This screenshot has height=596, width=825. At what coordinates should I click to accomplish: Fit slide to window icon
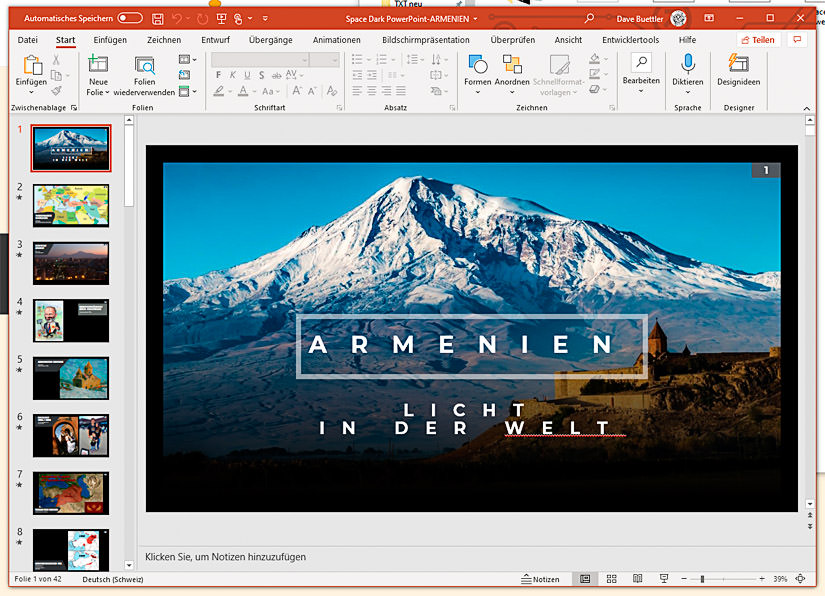click(x=801, y=579)
